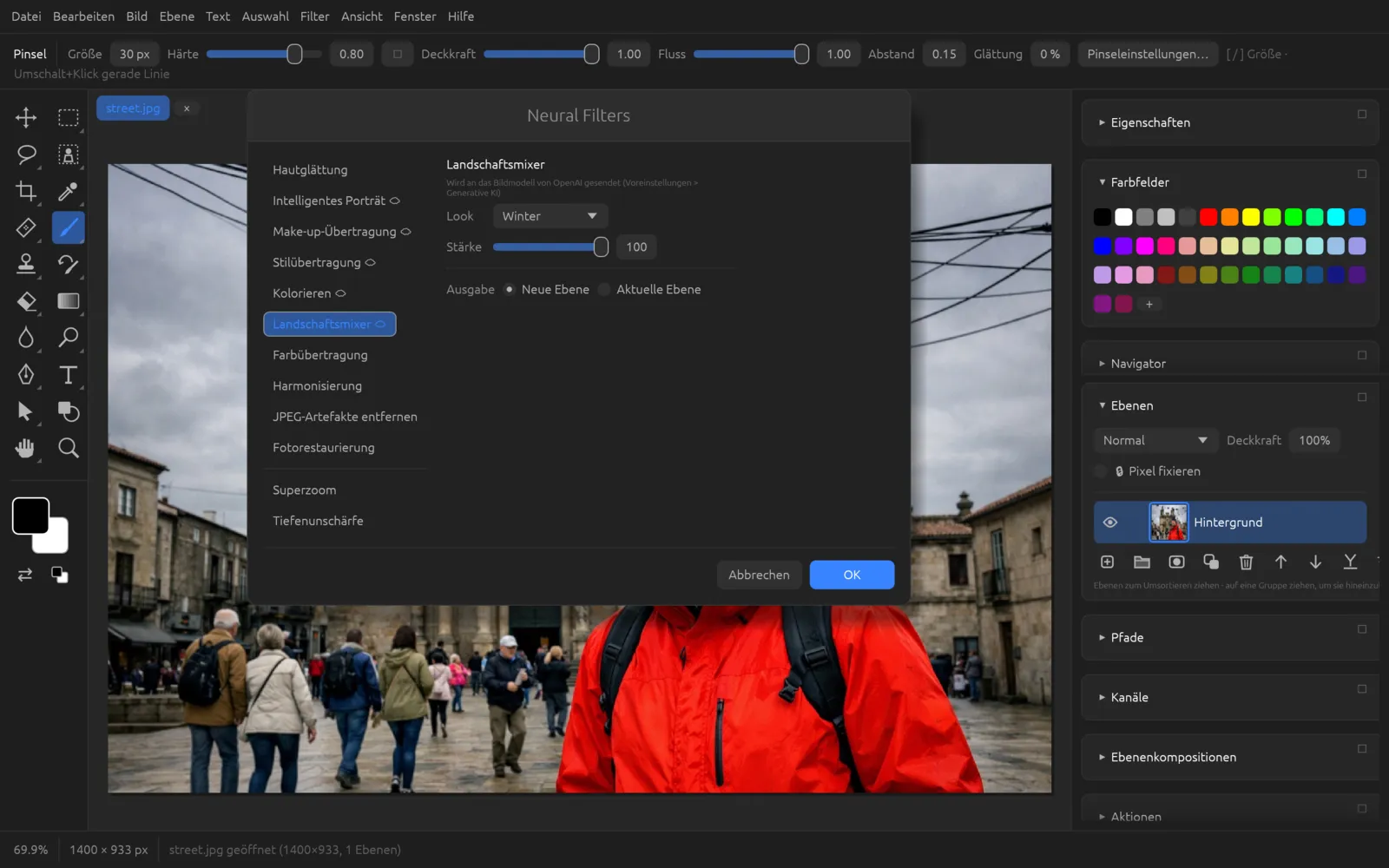Toggle Pixel fixieren lock
The height and width of the screenshot is (868, 1389).
coord(1101,471)
